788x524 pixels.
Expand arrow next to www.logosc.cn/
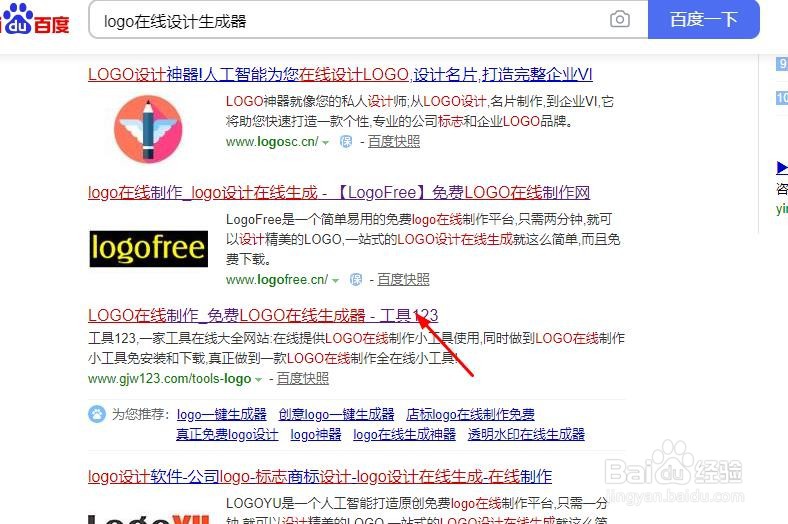coord(326,143)
